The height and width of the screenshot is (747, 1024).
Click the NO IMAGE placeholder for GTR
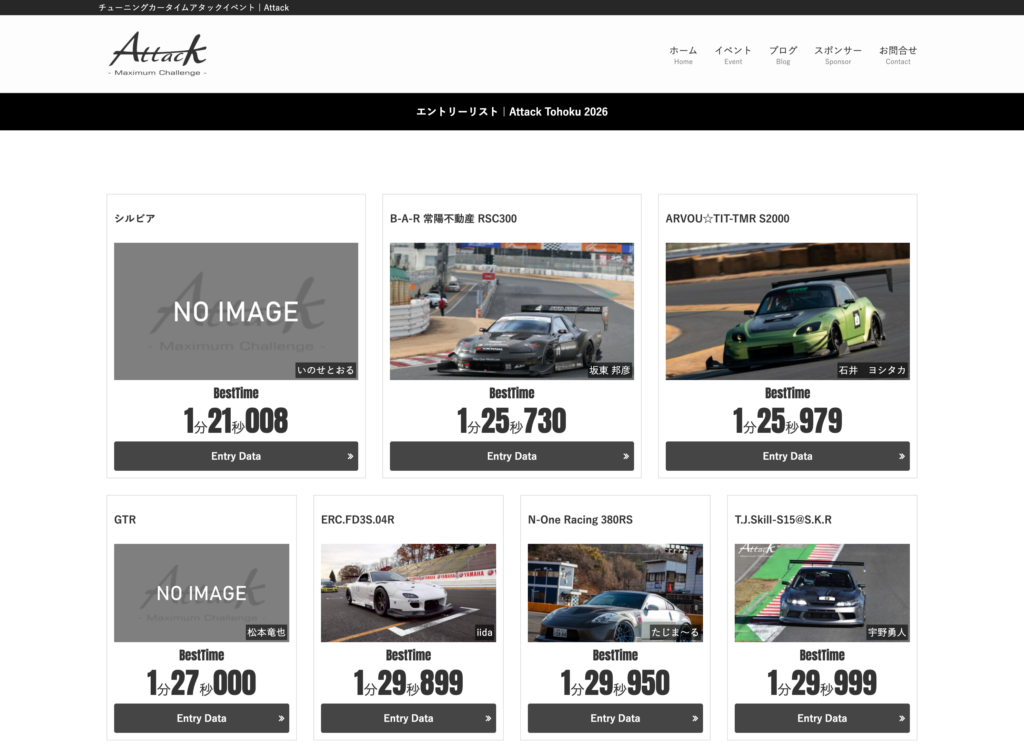pos(201,592)
